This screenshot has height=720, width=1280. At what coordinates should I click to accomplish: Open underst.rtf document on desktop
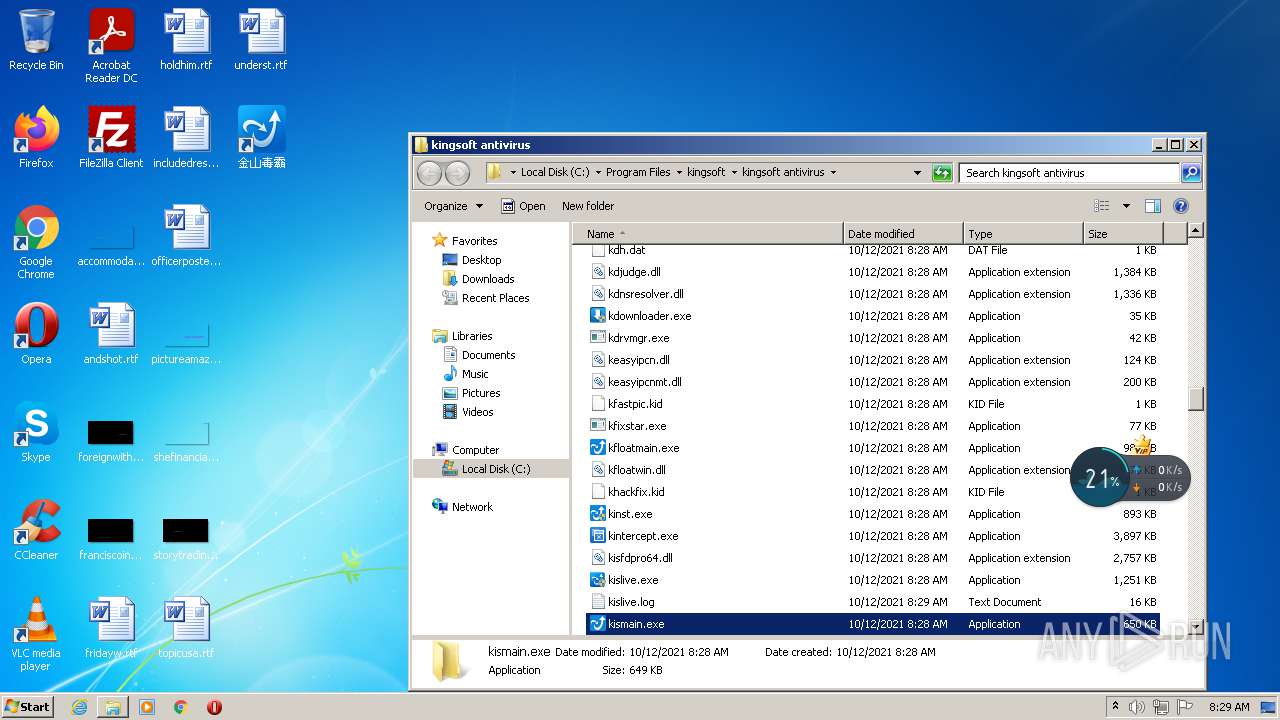pyautogui.click(x=260, y=40)
